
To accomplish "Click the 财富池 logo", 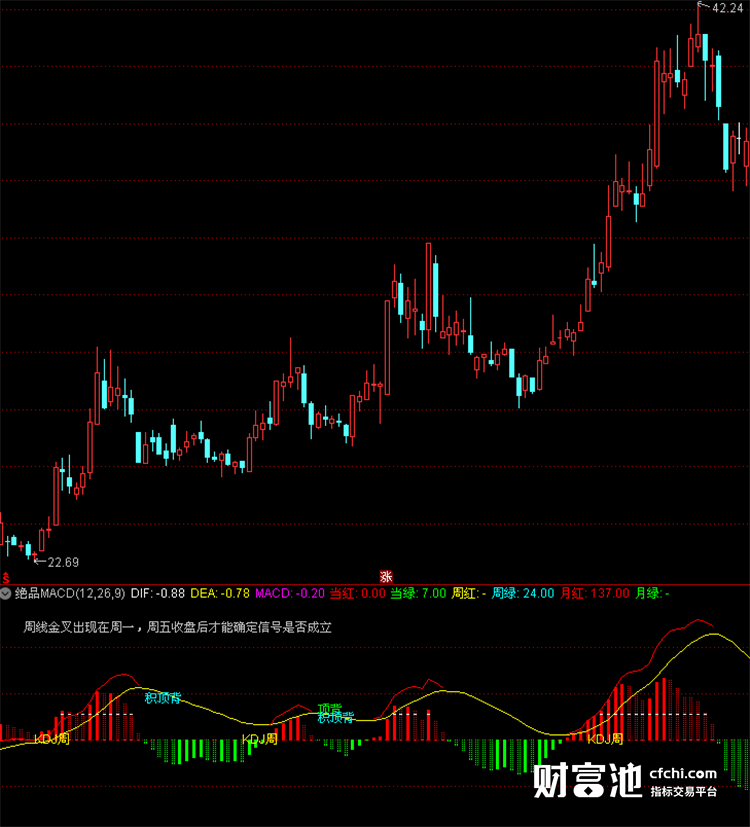I will pos(588,781).
